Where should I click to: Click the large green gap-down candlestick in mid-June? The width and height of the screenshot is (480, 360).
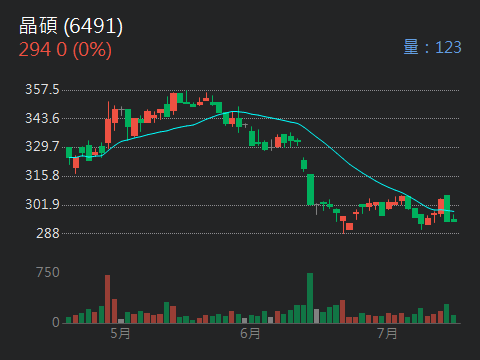310,189
